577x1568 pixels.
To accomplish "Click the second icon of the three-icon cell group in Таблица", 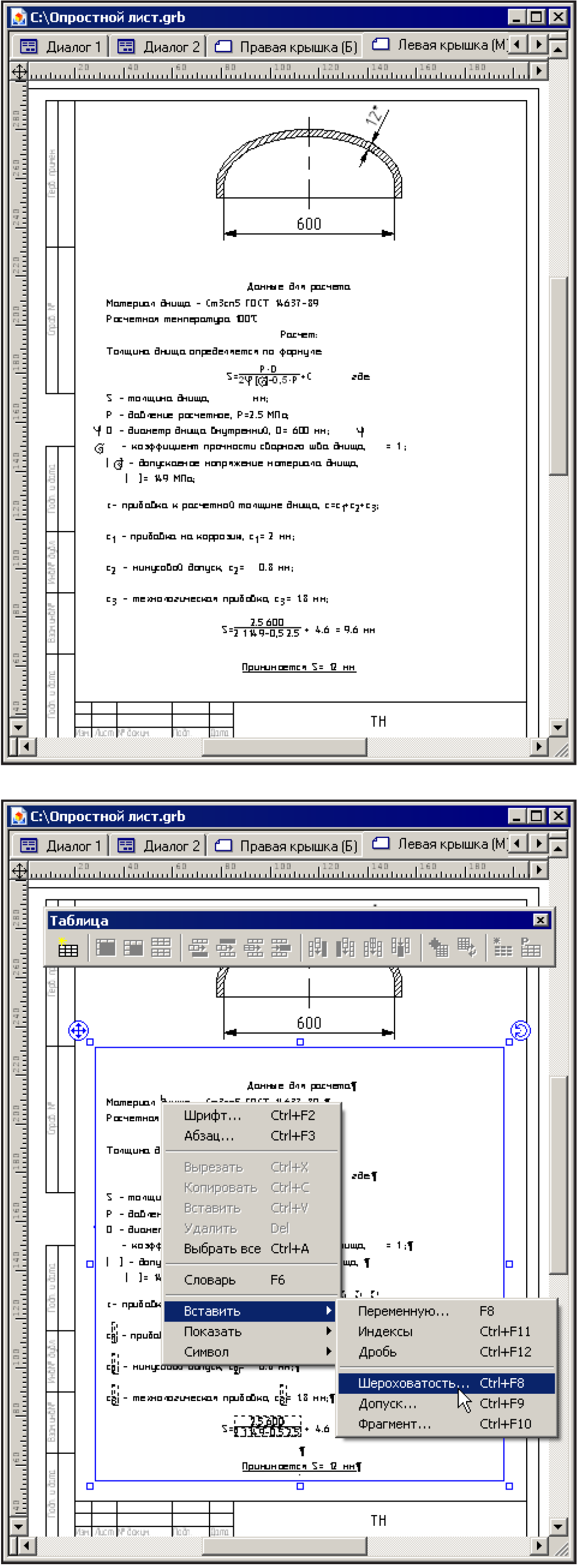I will 133,948.
